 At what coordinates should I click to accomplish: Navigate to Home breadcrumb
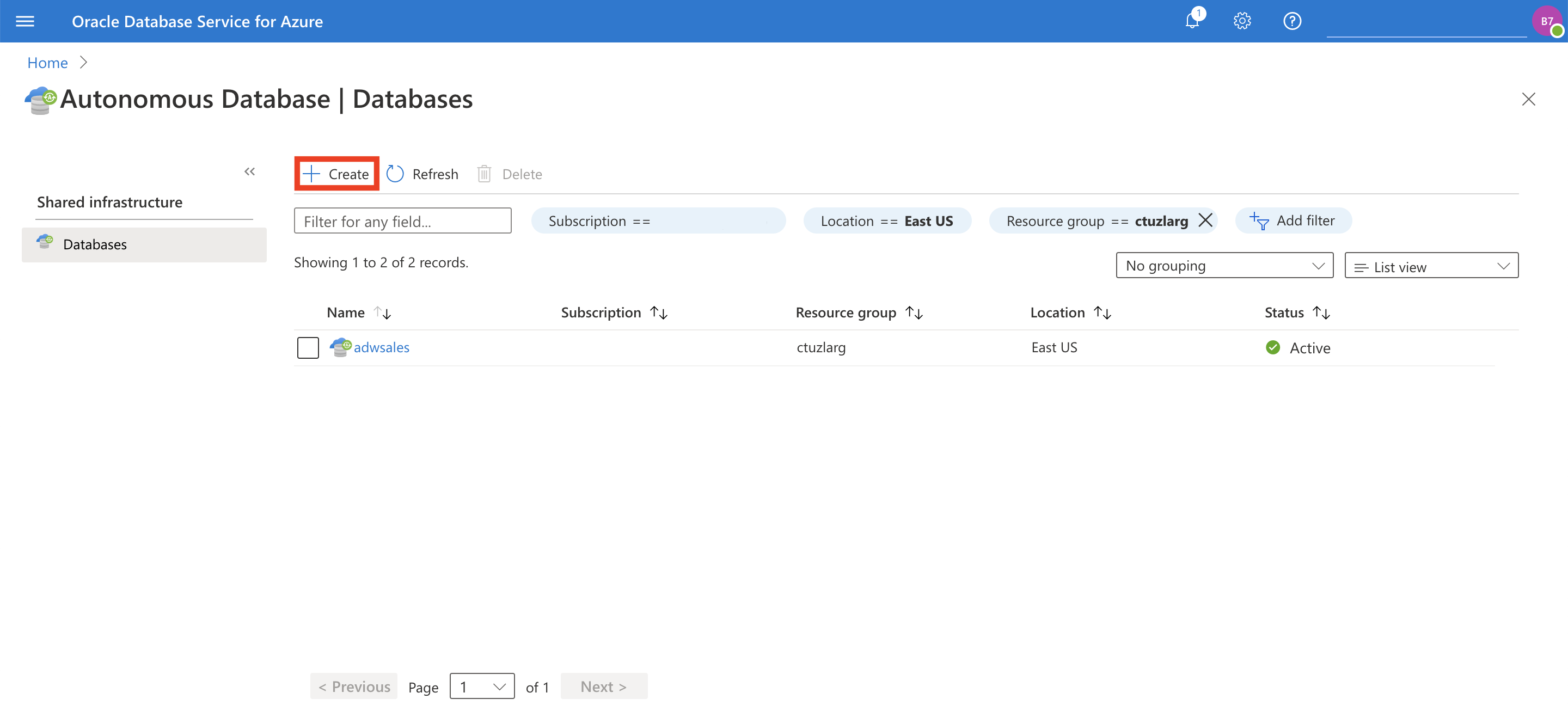[47, 62]
